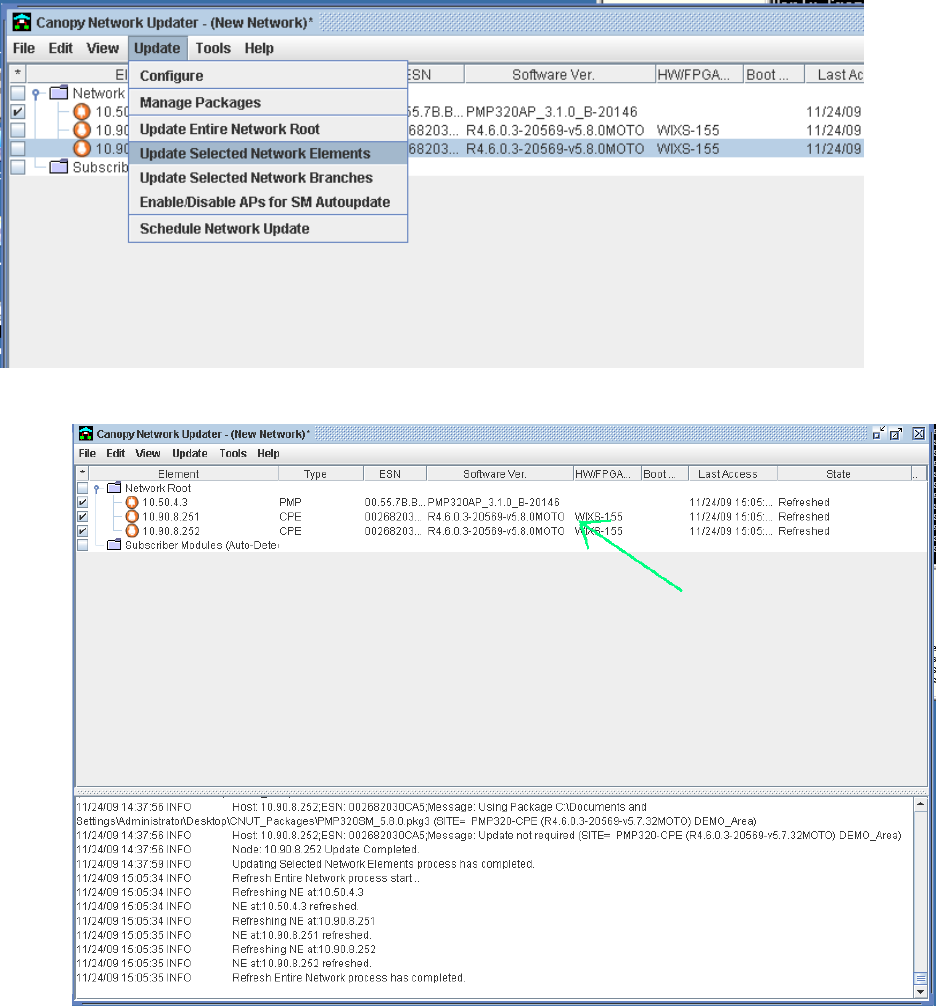The height and width of the screenshot is (1006, 936).
Task: Collapse the Network tree node in open-menu window
Action: (37, 94)
